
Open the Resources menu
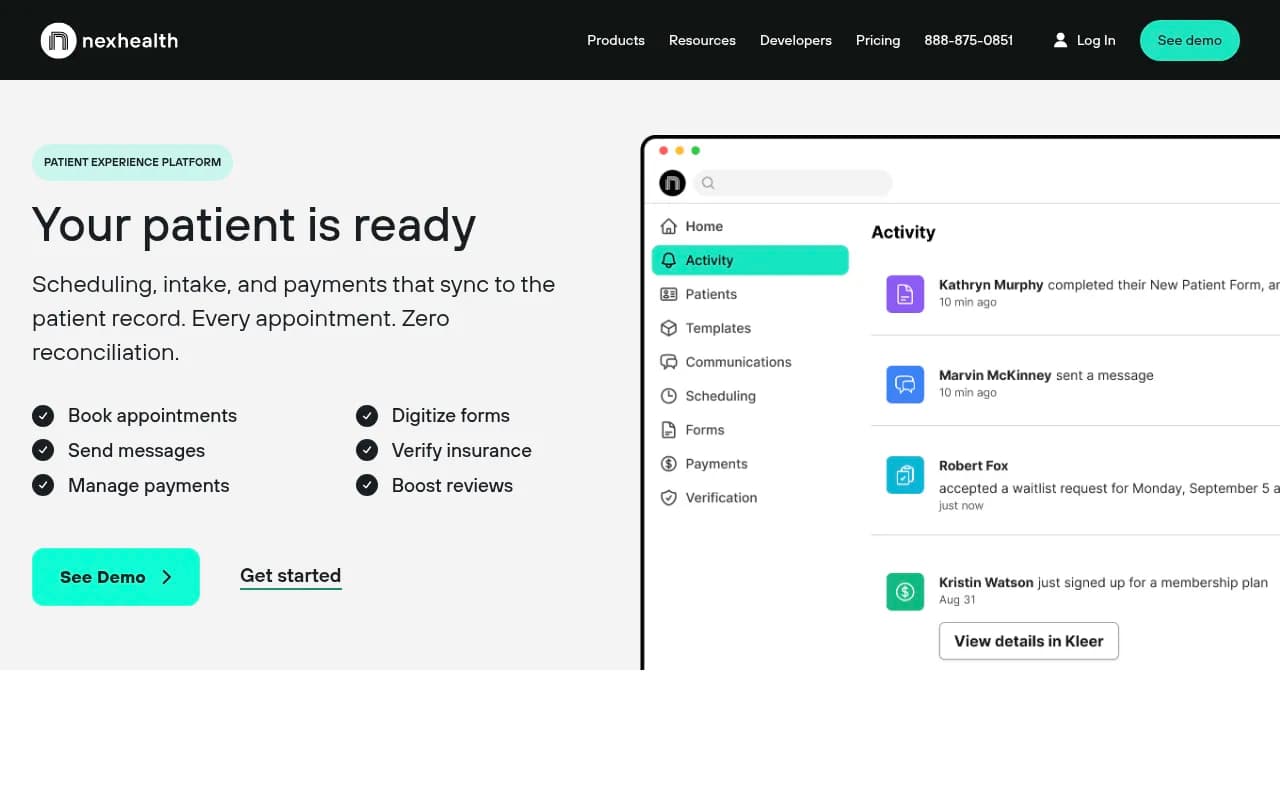(x=702, y=40)
